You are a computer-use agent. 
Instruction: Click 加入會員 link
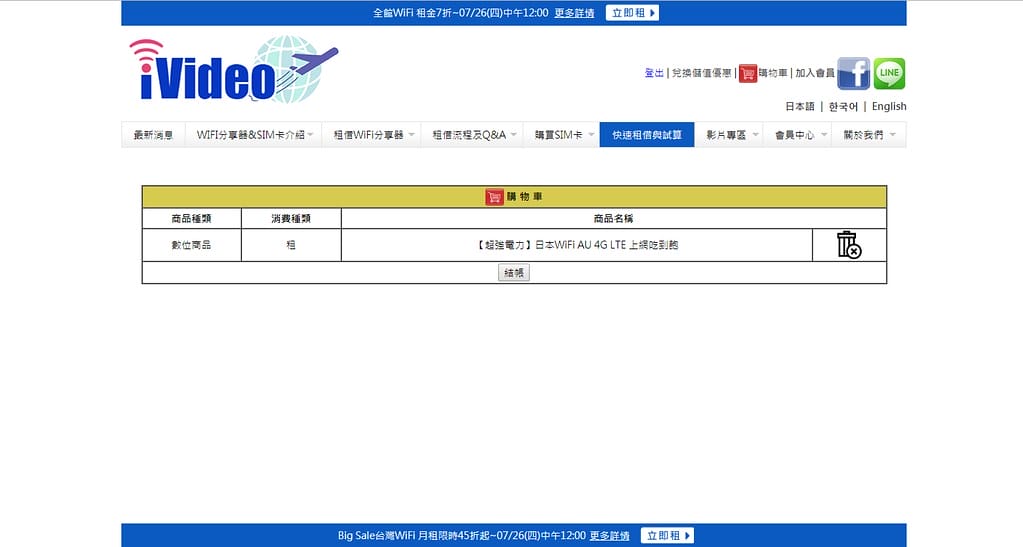pyautogui.click(x=815, y=73)
